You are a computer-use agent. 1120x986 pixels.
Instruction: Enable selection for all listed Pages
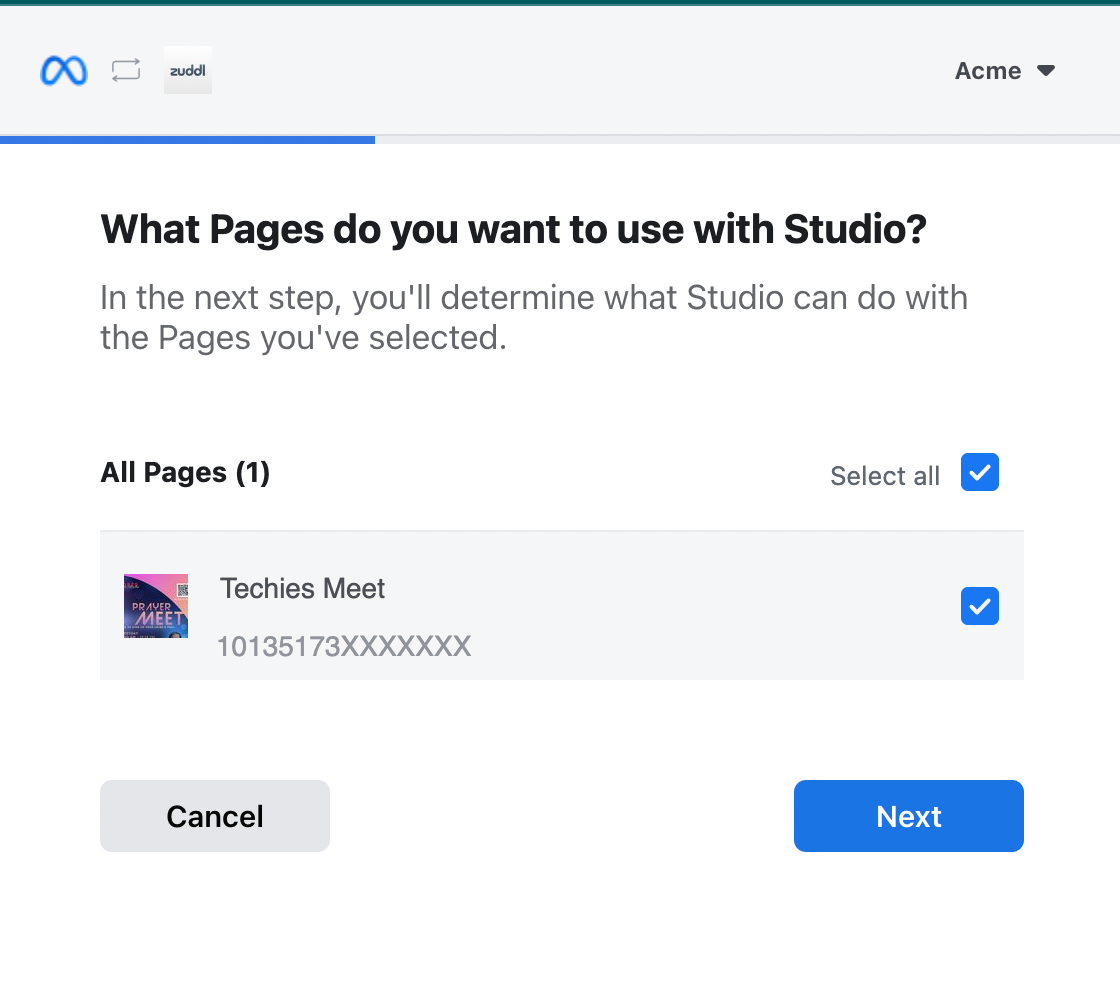(x=979, y=472)
